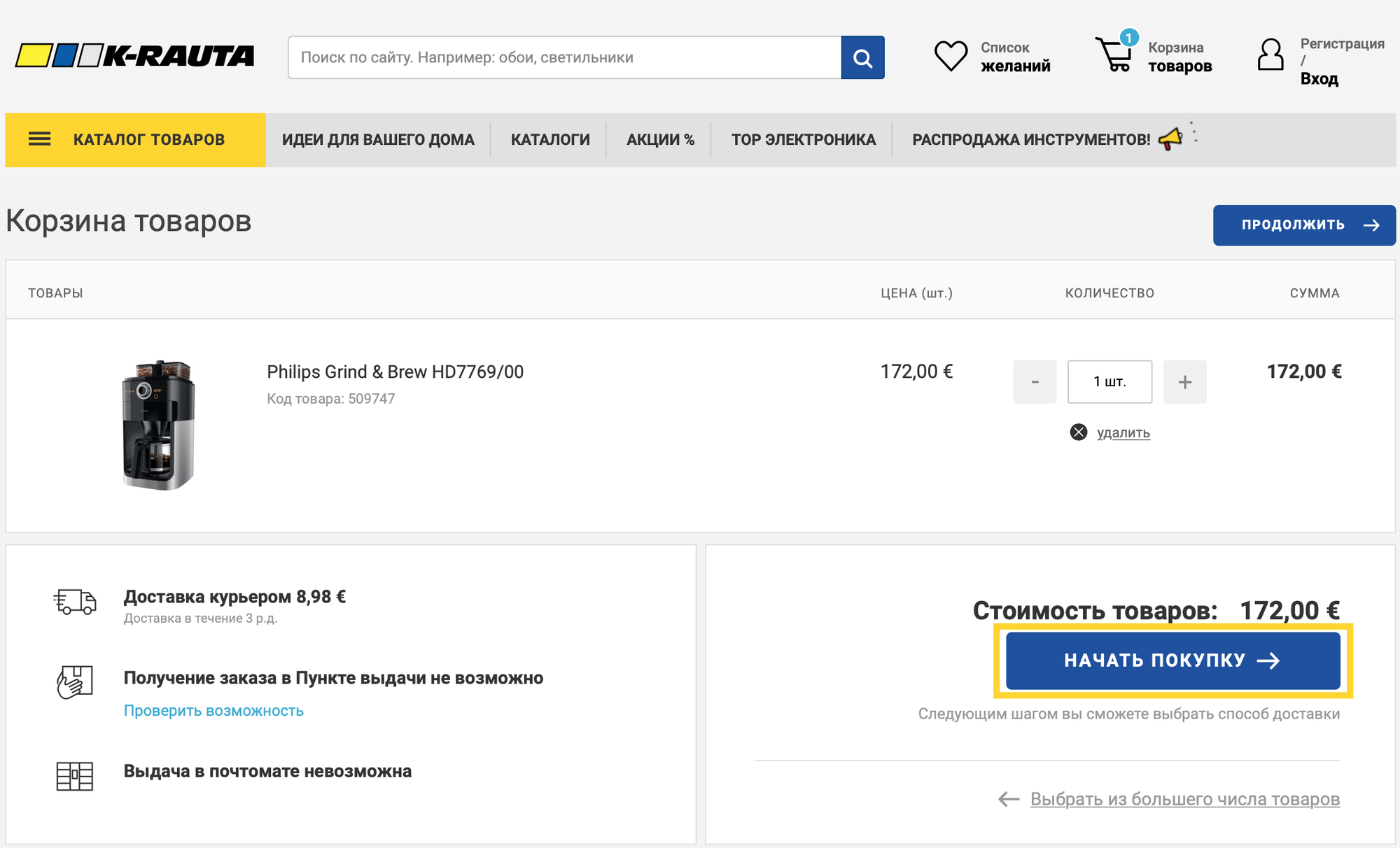Click the Регистрация link
The width and height of the screenshot is (1400, 848).
1342,43
